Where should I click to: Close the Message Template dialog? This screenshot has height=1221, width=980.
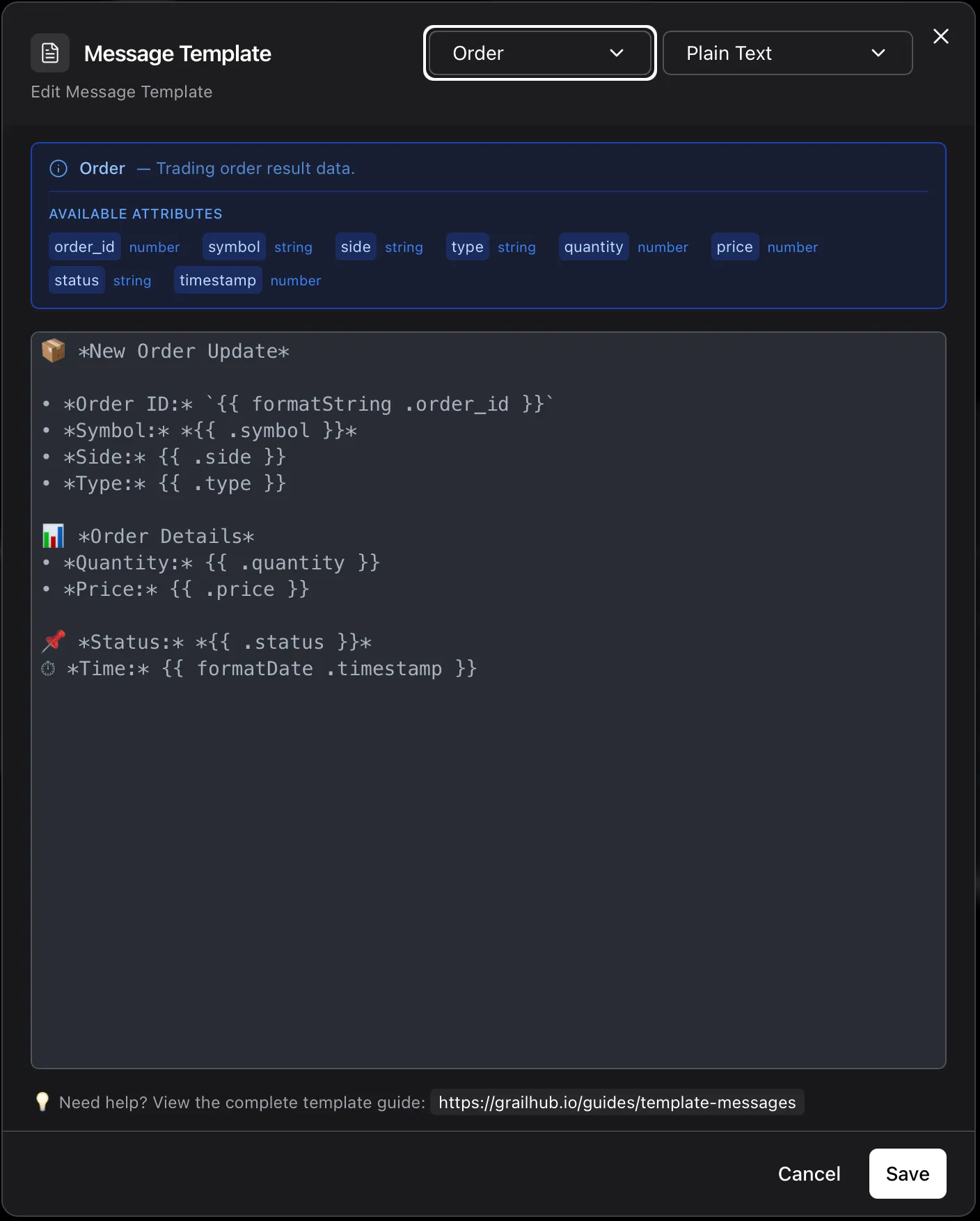click(x=940, y=36)
